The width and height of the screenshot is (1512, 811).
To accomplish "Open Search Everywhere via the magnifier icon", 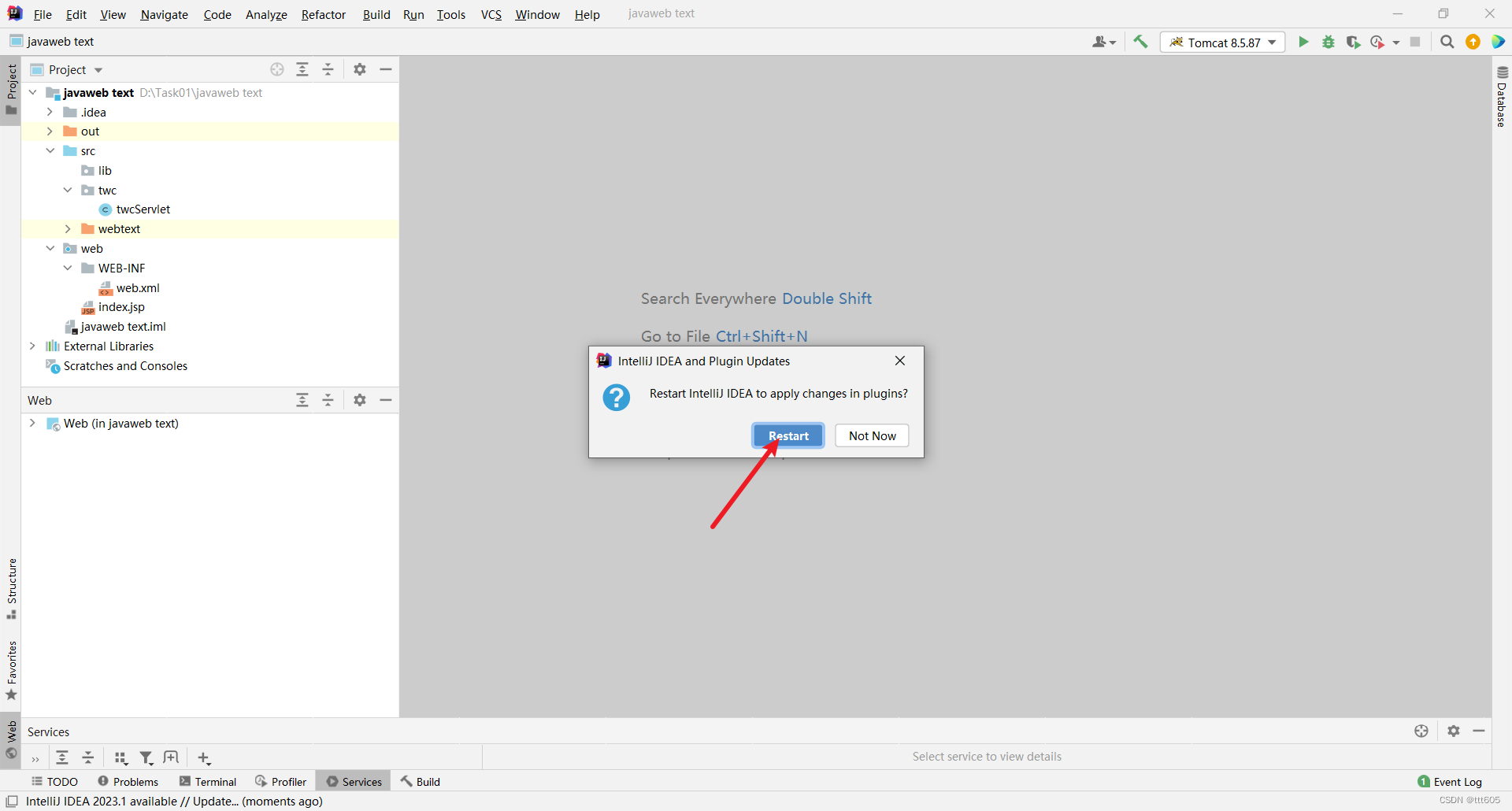I will point(1447,42).
